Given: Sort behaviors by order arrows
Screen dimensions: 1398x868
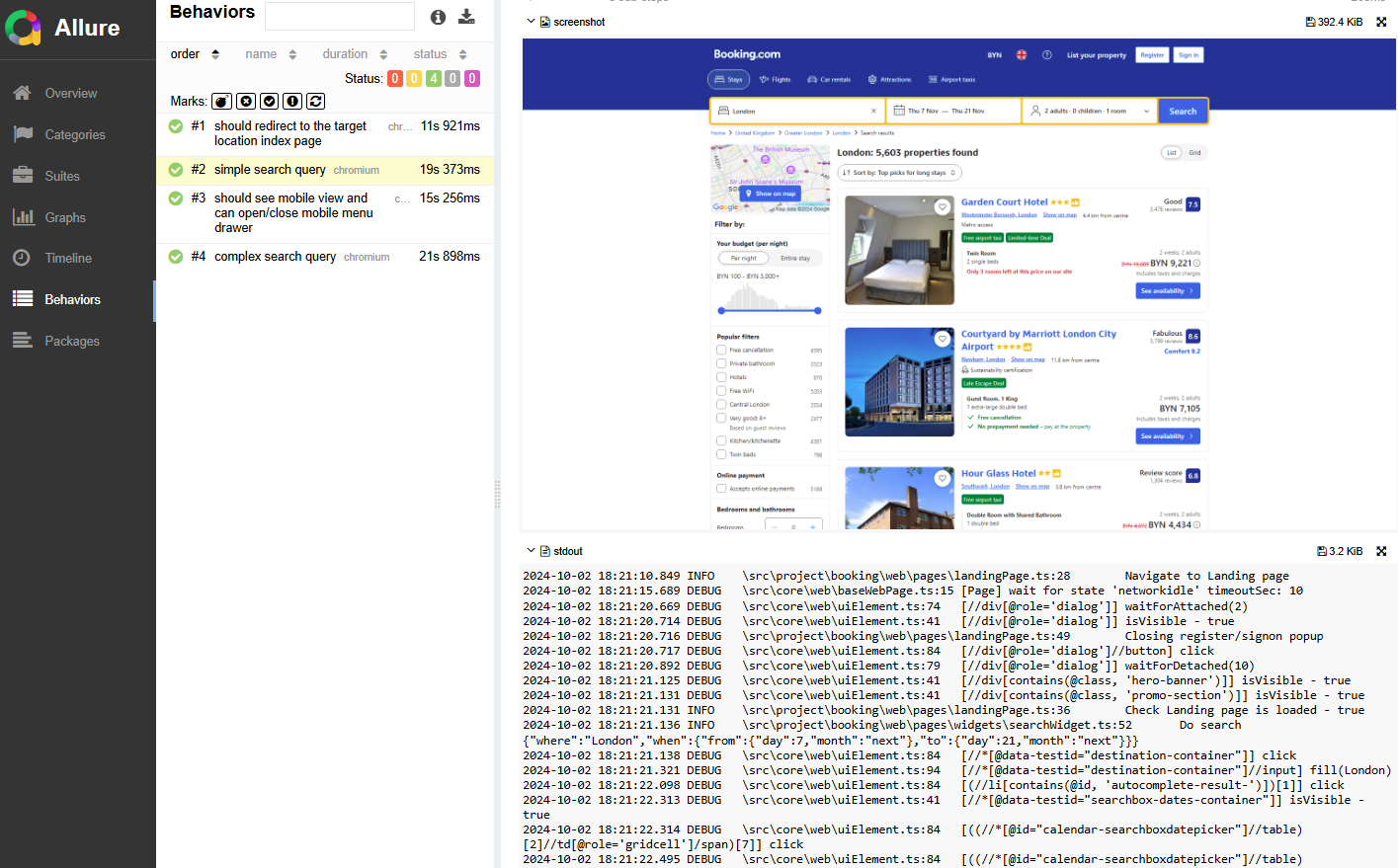Looking at the screenshot, I should pos(215,54).
